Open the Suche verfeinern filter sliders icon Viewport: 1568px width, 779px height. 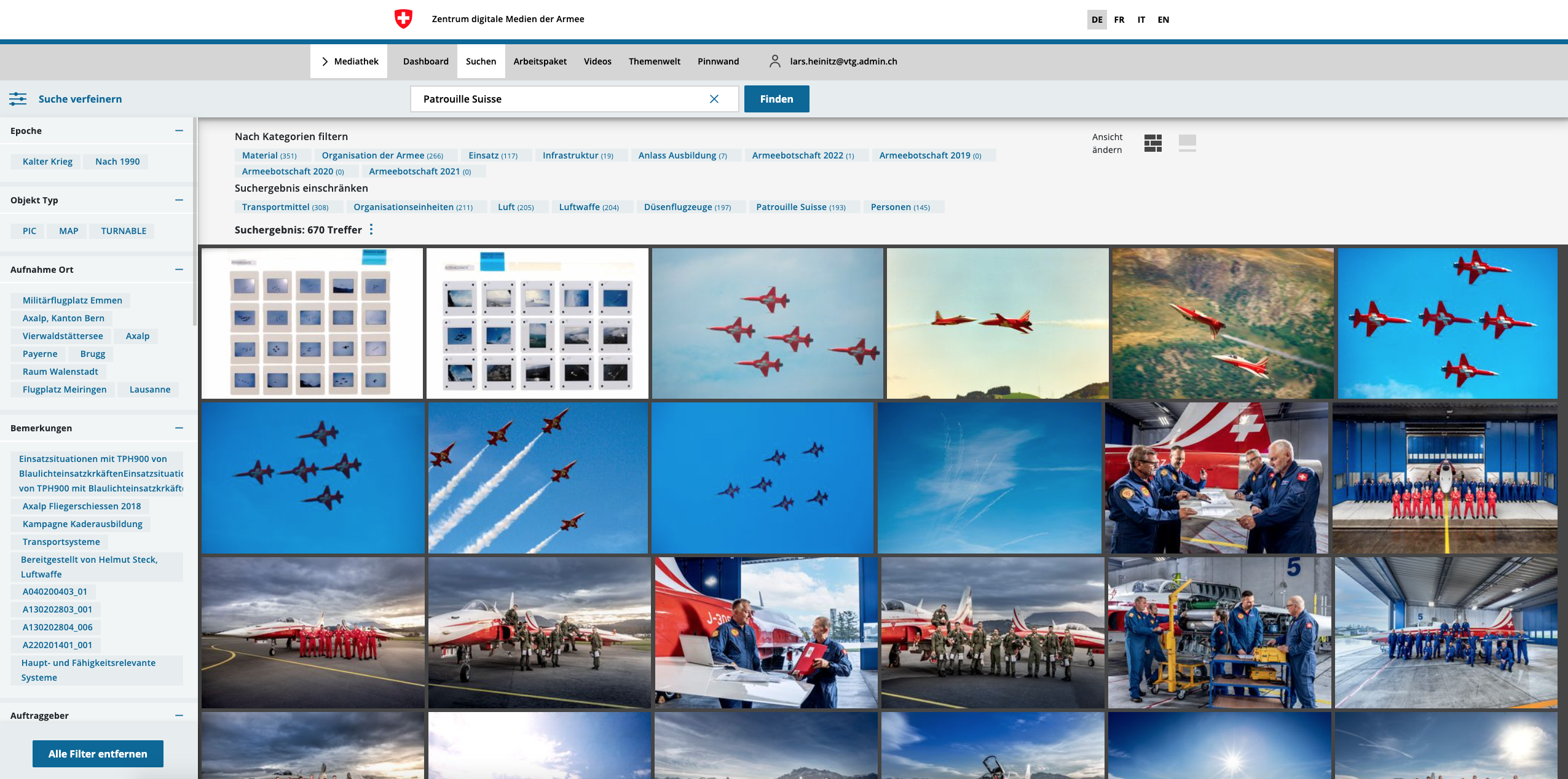point(18,99)
